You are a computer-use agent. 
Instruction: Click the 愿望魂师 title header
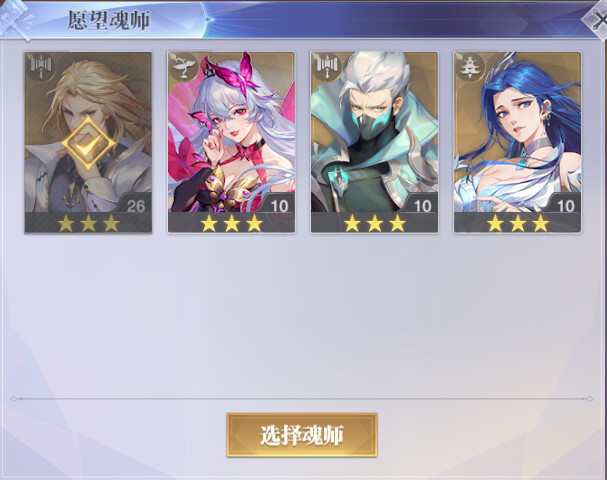point(109,20)
